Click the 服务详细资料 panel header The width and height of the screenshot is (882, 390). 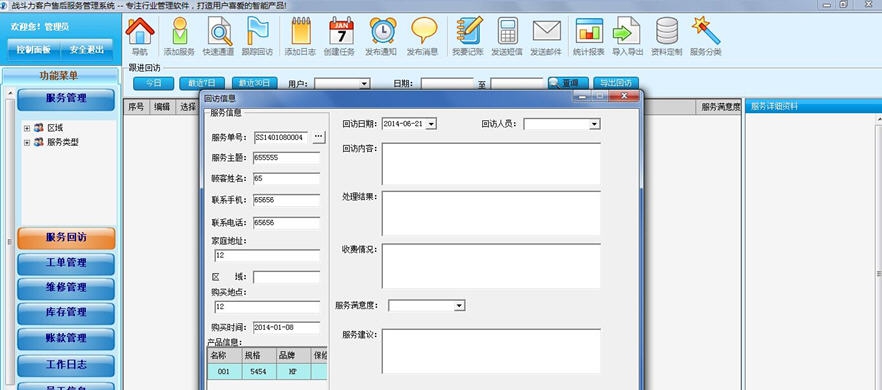813,106
